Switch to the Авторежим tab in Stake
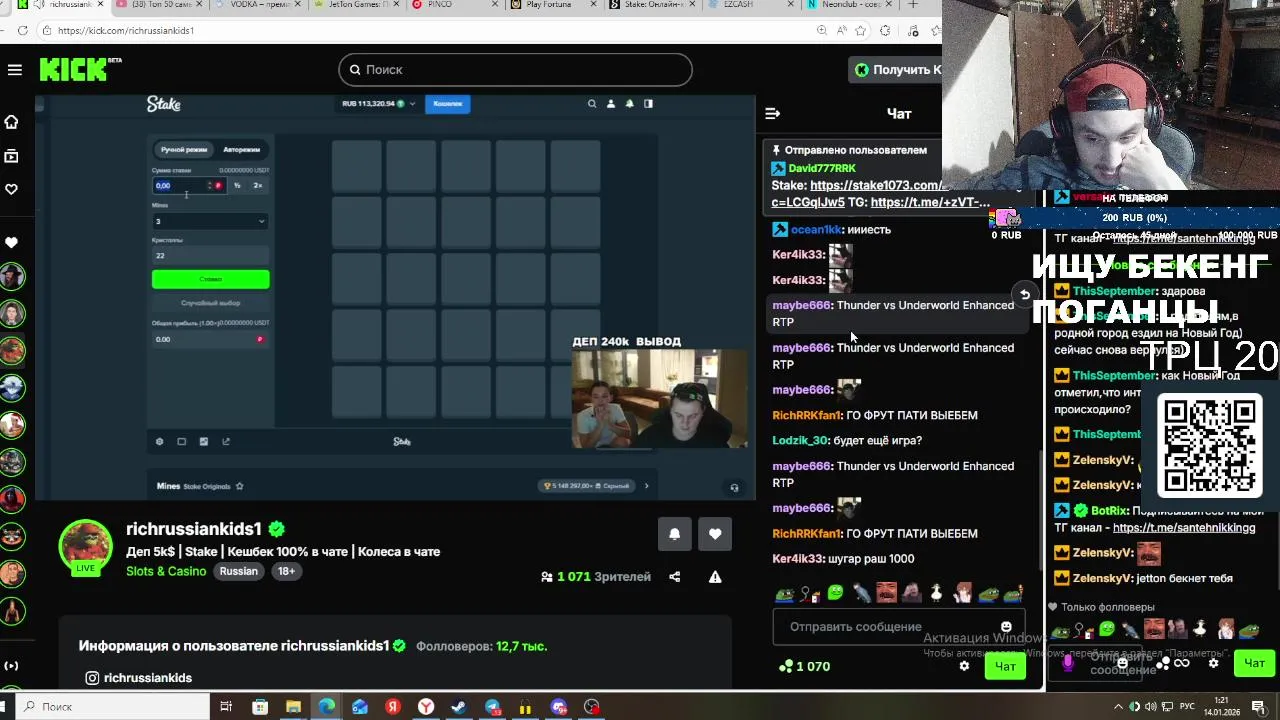This screenshot has height=720, width=1280. [x=241, y=149]
